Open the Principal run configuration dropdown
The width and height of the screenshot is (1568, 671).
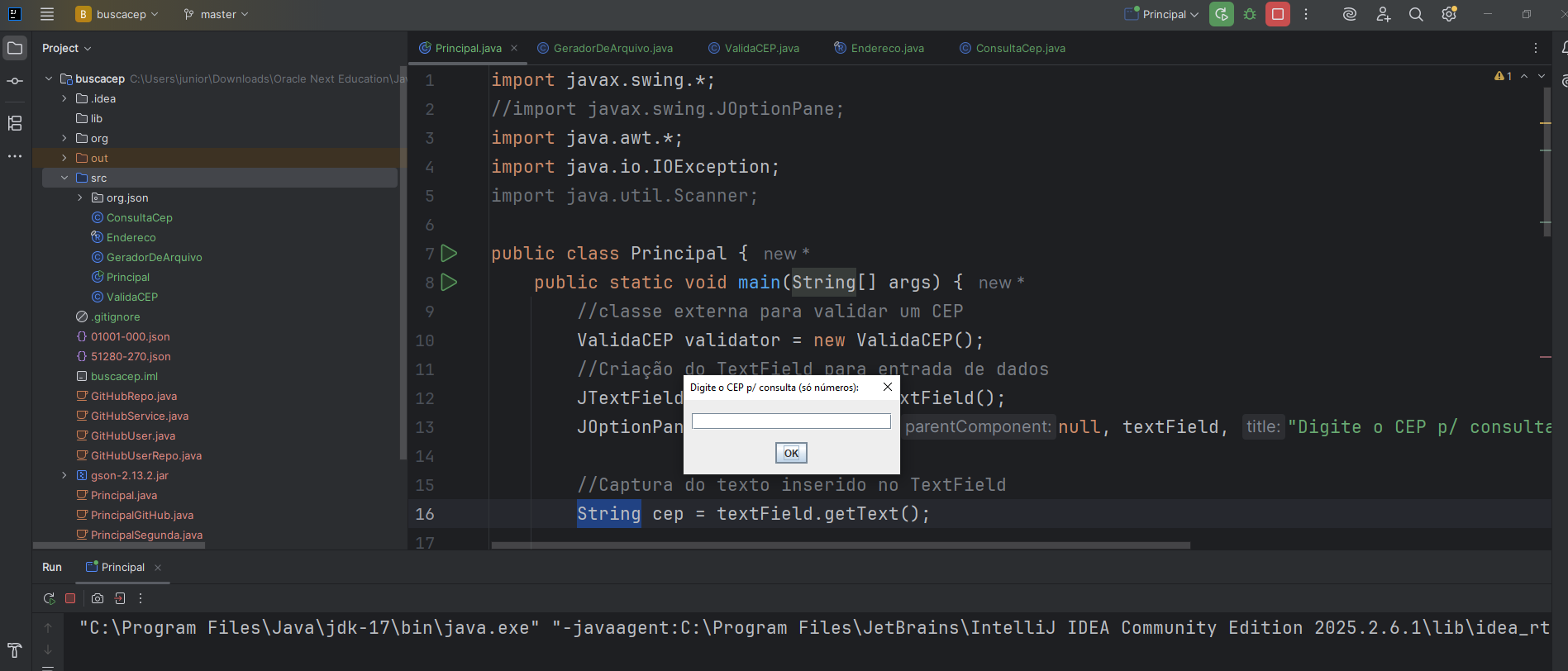coord(1161,14)
